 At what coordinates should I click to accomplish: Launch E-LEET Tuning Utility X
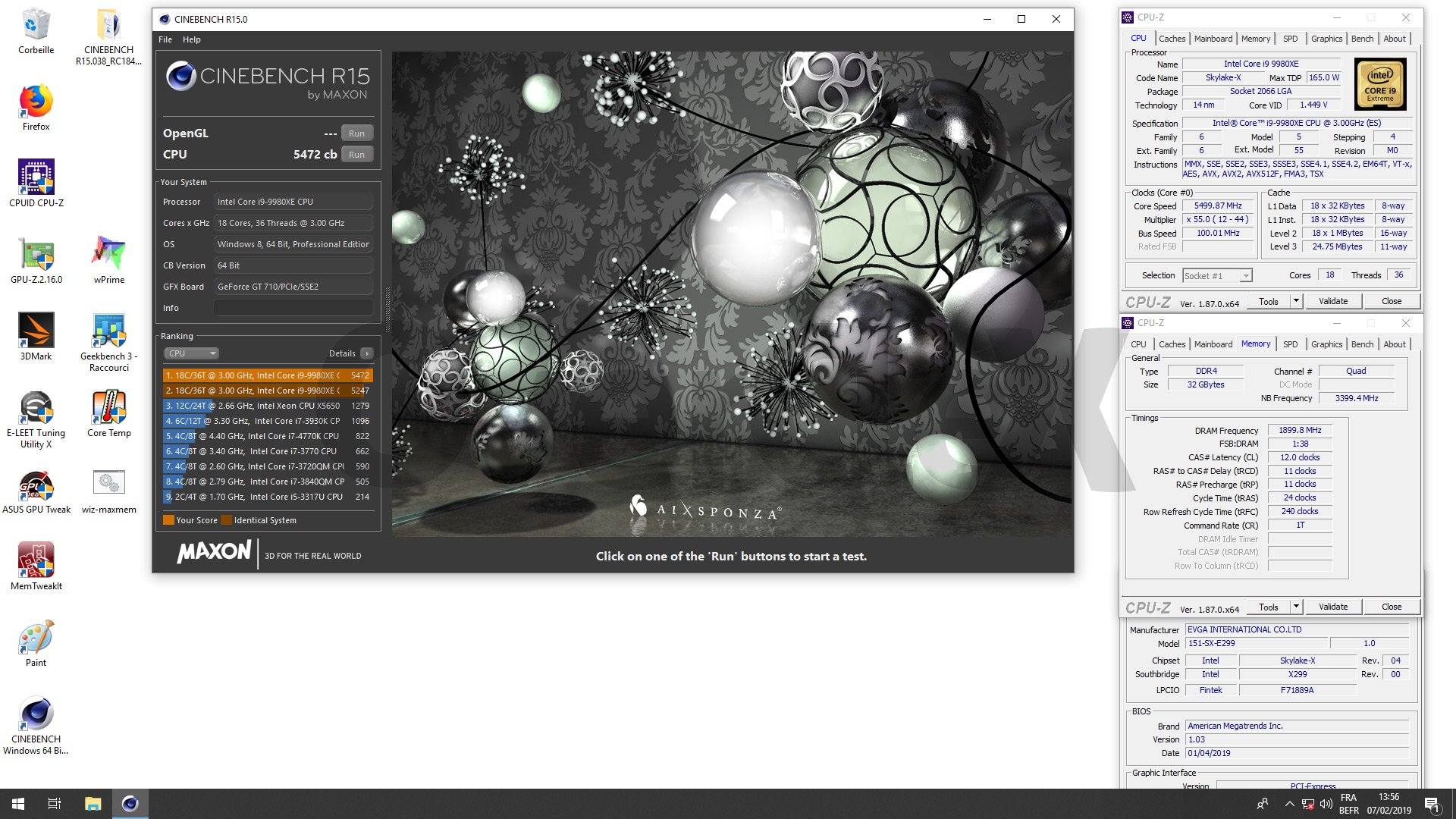[x=36, y=419]
